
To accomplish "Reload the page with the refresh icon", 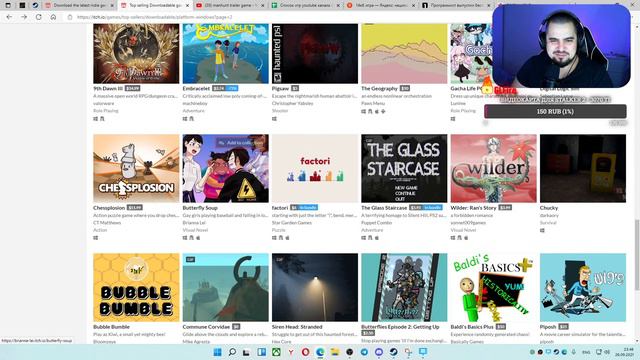I will coord(39,17).
